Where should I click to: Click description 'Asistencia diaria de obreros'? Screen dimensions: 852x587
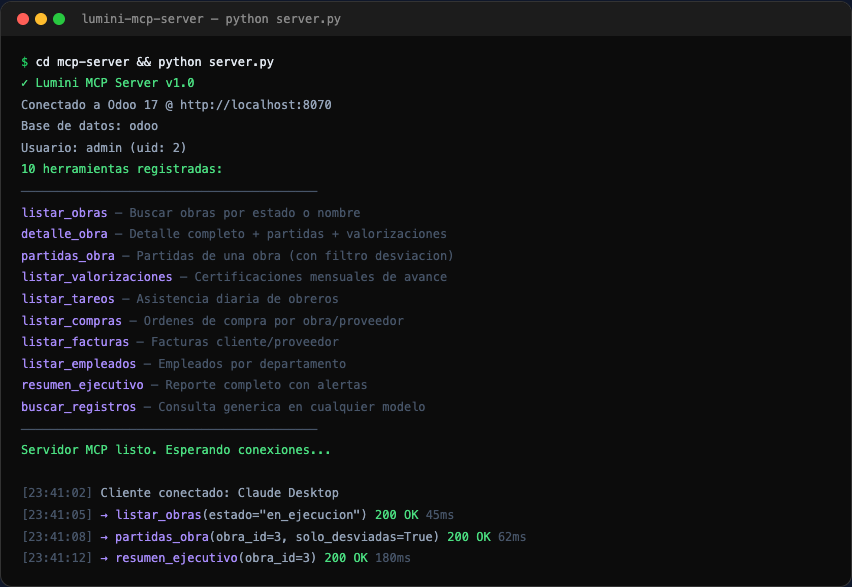(237, 299)
